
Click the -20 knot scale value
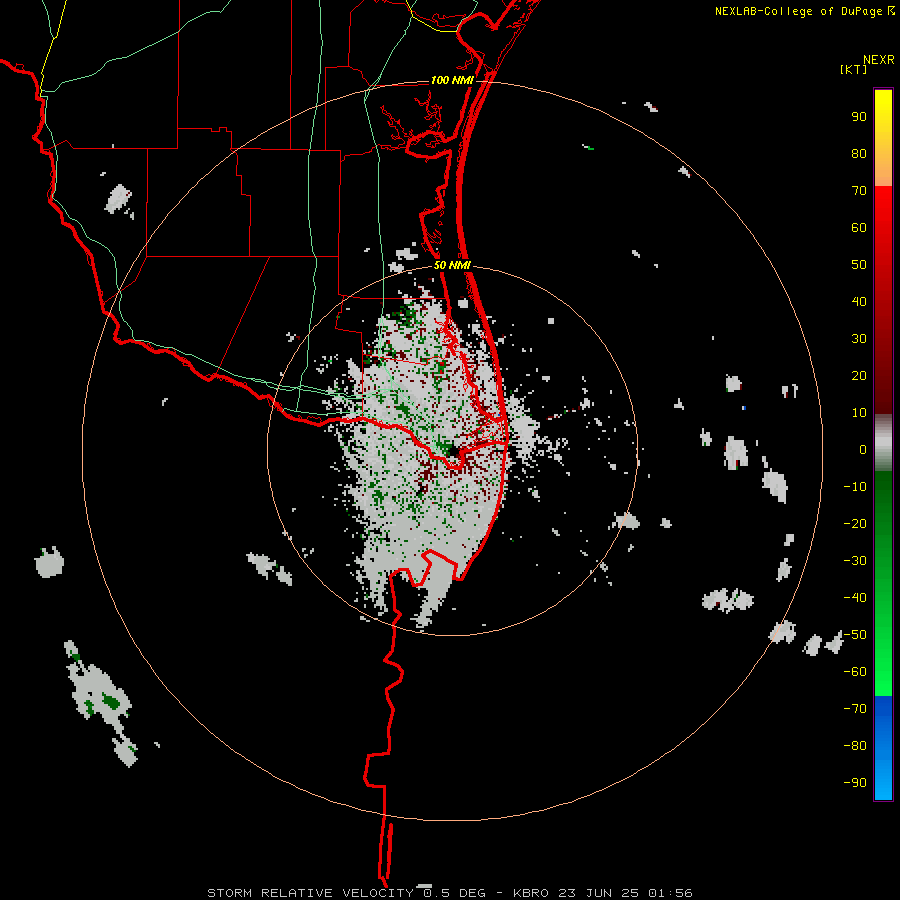tap(855, 524)
